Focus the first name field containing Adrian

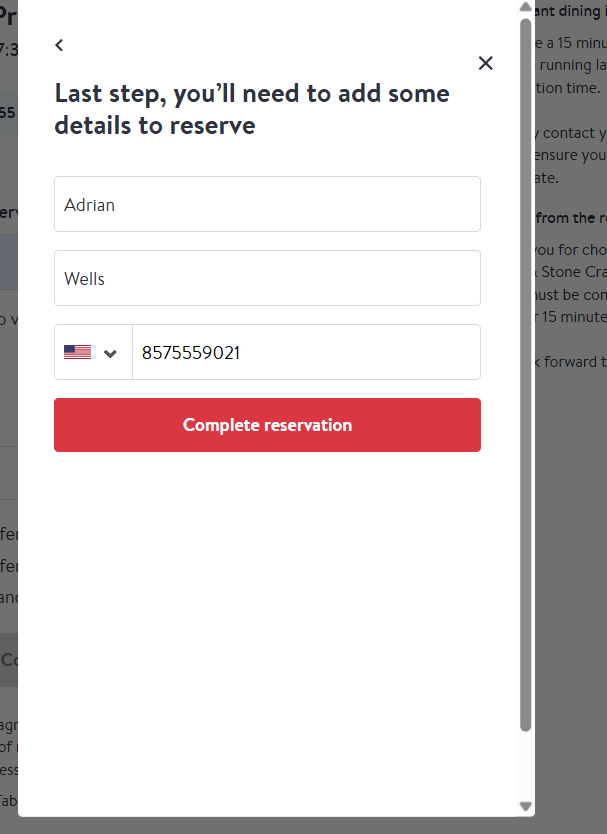pyautogui.click(x=267, y=205)
